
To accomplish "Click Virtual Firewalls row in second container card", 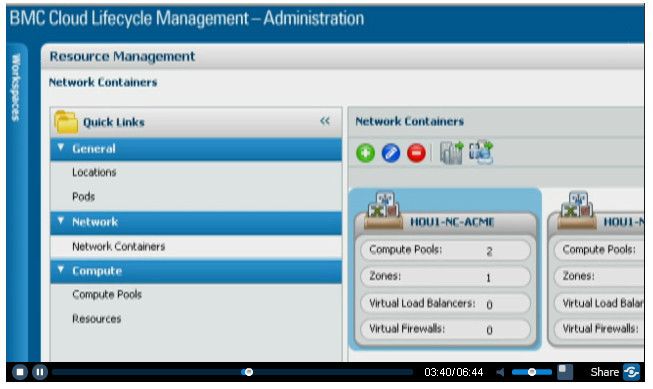I will point(599,329).
